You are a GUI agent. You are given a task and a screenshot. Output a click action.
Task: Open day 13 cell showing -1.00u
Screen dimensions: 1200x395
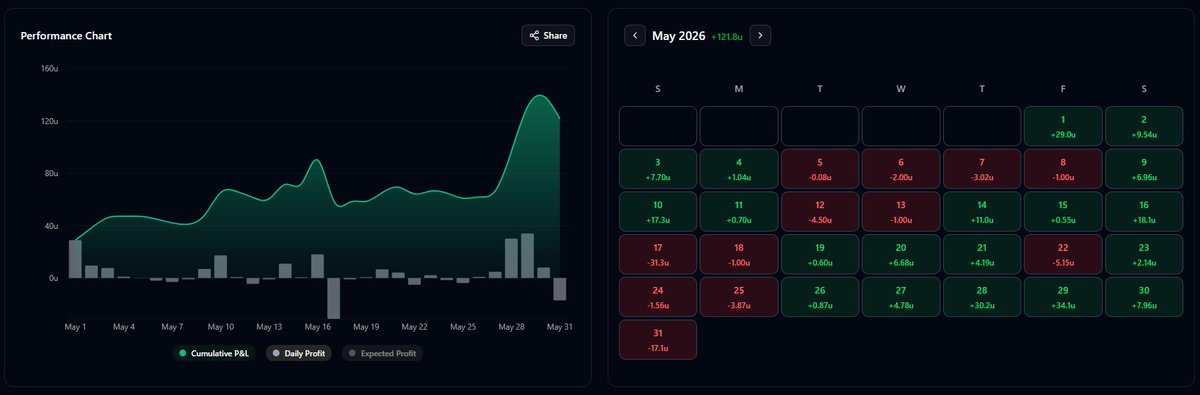(x=901, y=212)
